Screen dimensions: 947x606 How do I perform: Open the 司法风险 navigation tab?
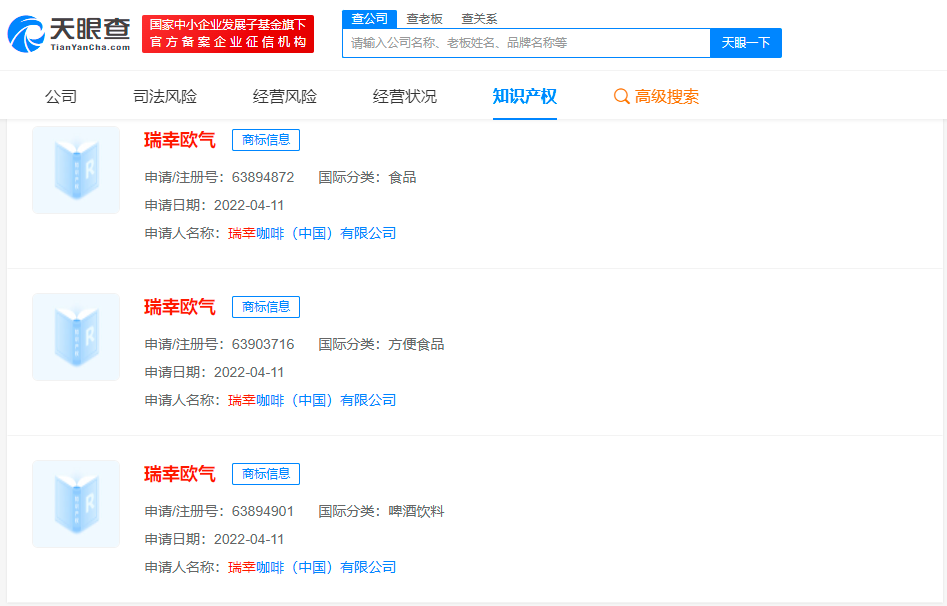click(165, 97)
